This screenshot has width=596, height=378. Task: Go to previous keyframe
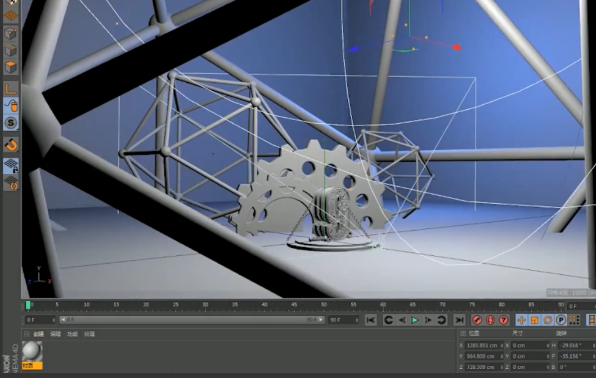[x=388, y=320]
